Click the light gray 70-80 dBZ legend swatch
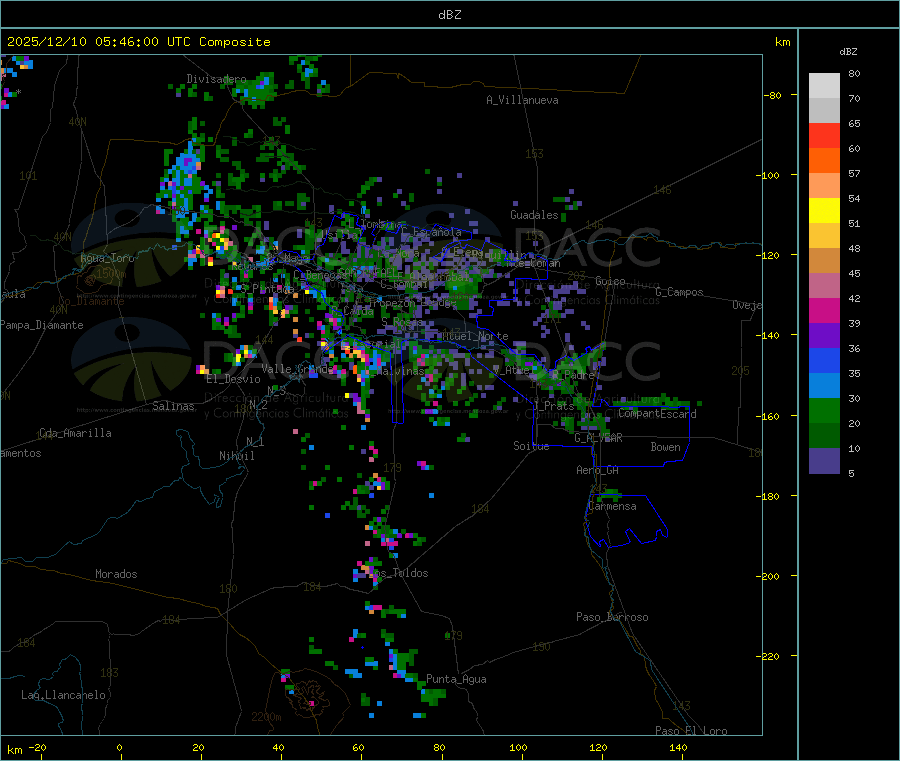Screen dimensions: 900x761 tap(824, 86)
